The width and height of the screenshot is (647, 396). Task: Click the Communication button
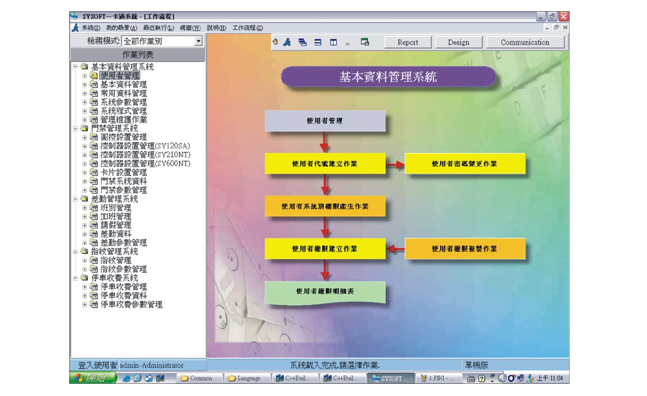tap(525, 42)
